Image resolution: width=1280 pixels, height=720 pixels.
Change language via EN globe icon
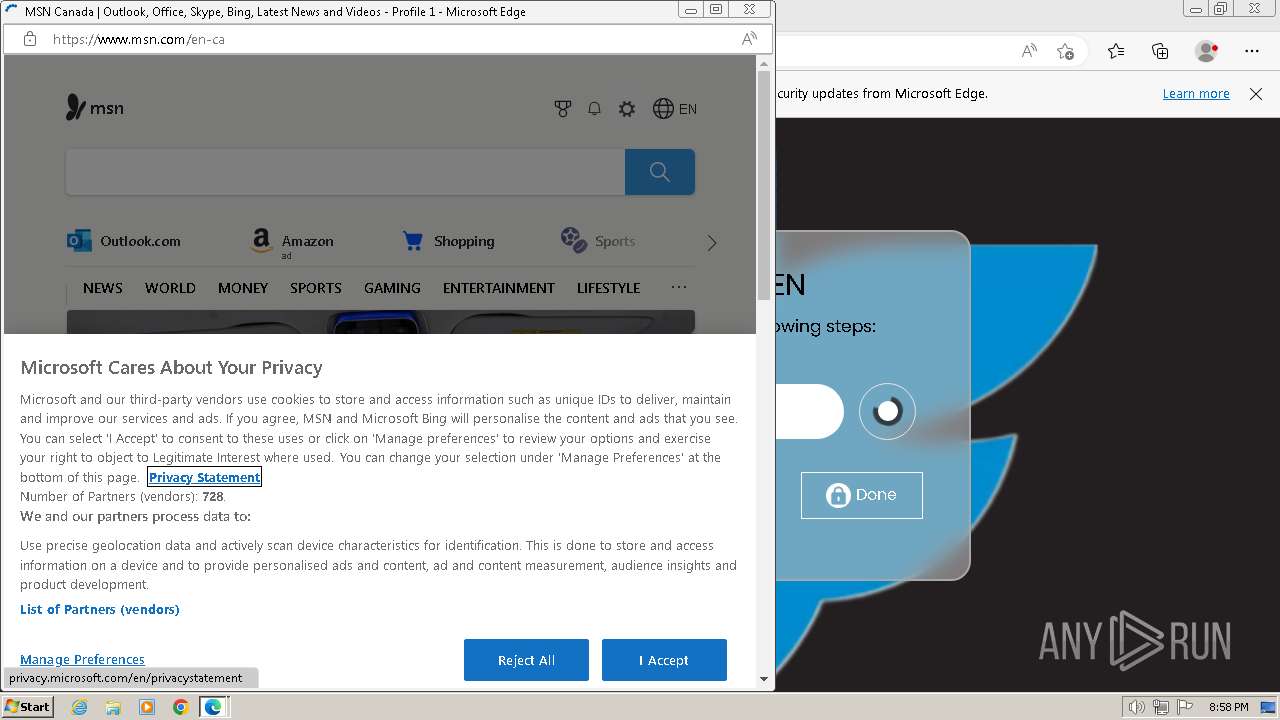(x=675, y=108)
